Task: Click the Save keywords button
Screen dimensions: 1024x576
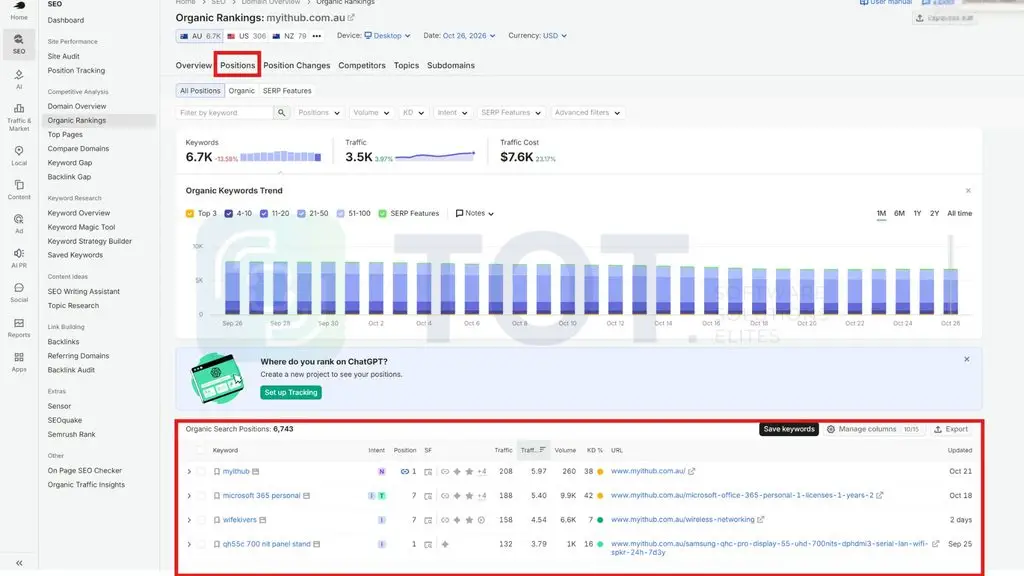Action: tap(789, 429)
